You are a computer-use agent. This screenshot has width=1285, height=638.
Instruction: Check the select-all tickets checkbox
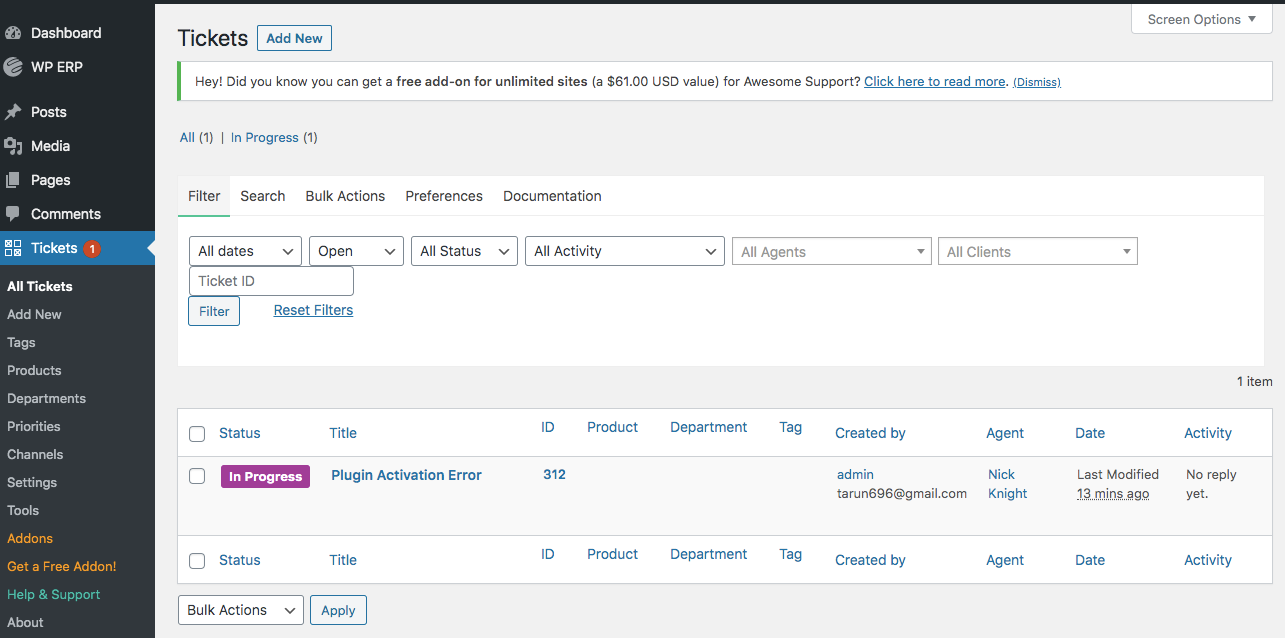click(x=197, y=432)
